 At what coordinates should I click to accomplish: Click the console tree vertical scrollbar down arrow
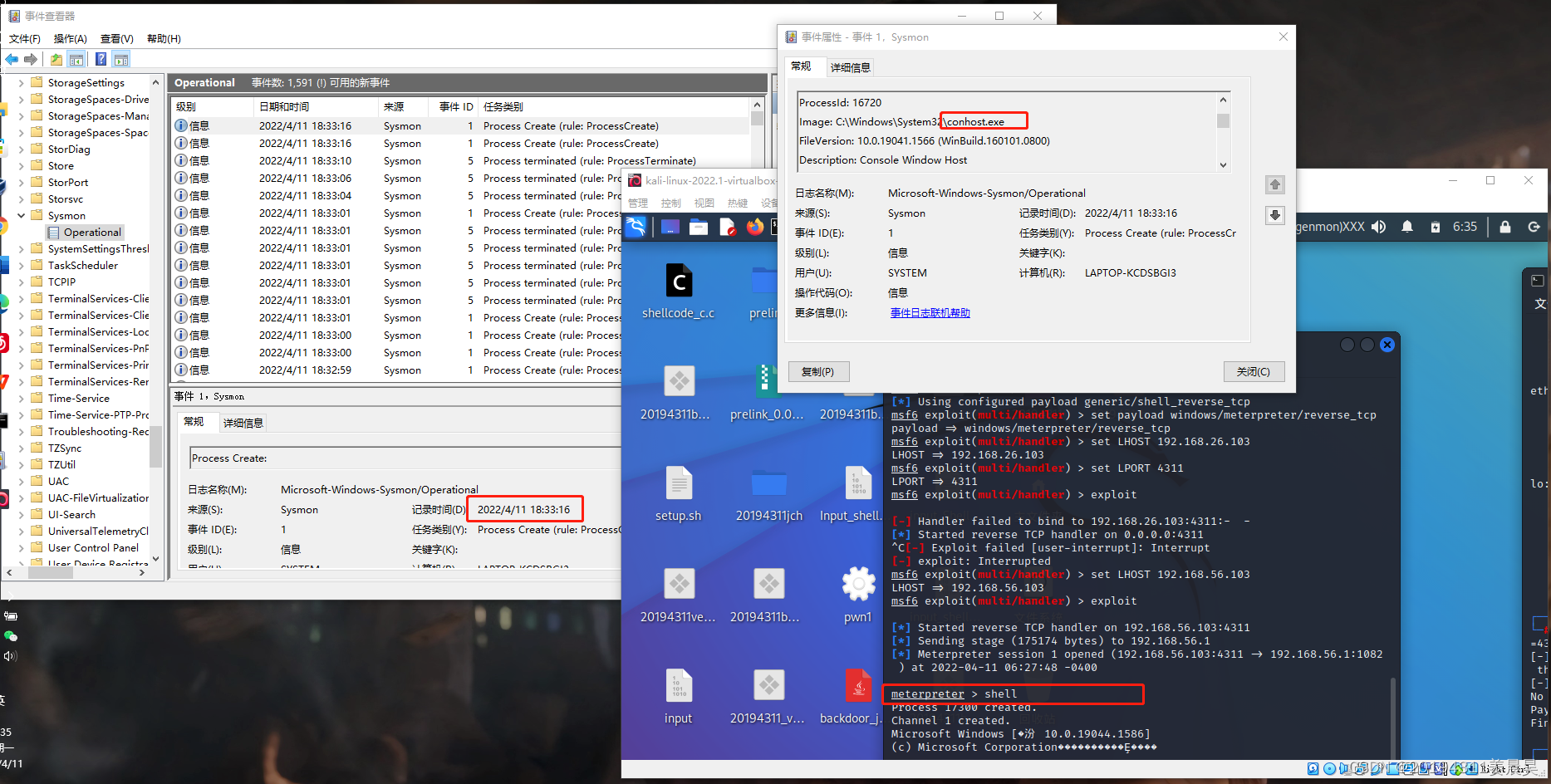coord(155,560)
